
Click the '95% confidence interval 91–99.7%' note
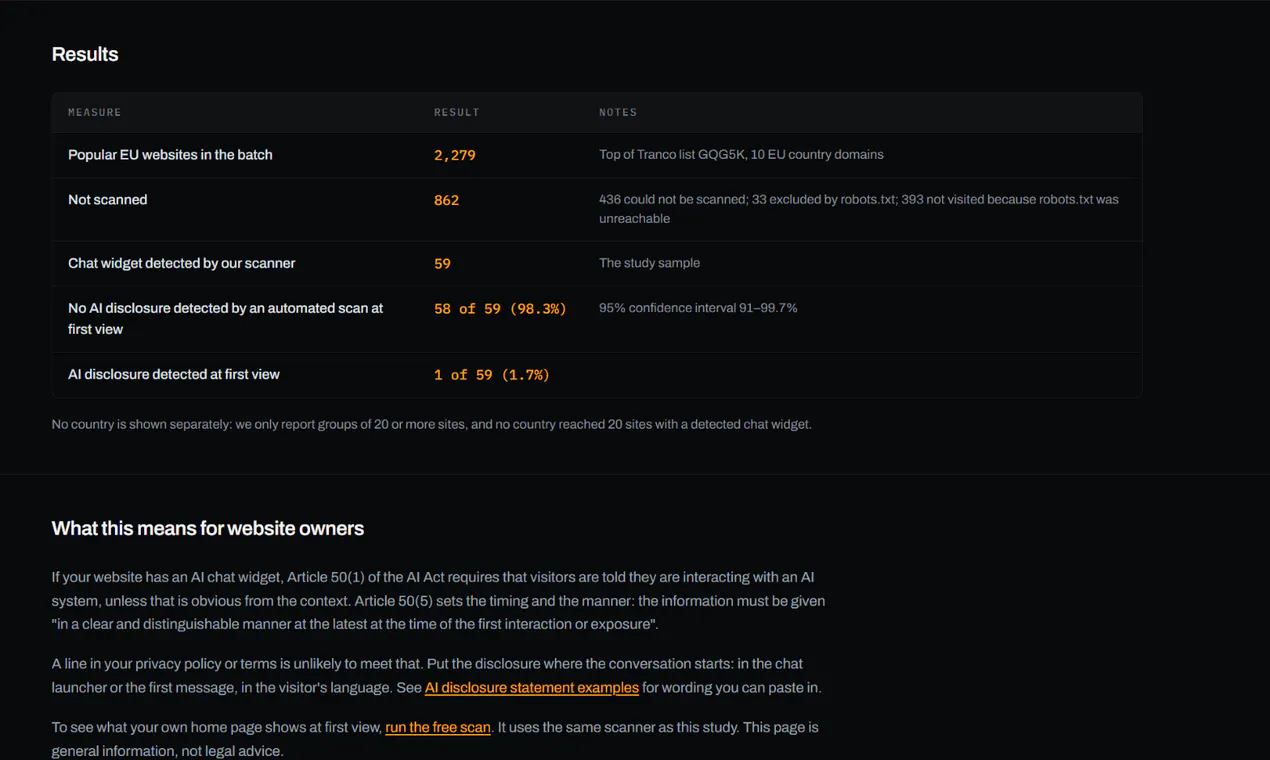[x=698, y=308]
